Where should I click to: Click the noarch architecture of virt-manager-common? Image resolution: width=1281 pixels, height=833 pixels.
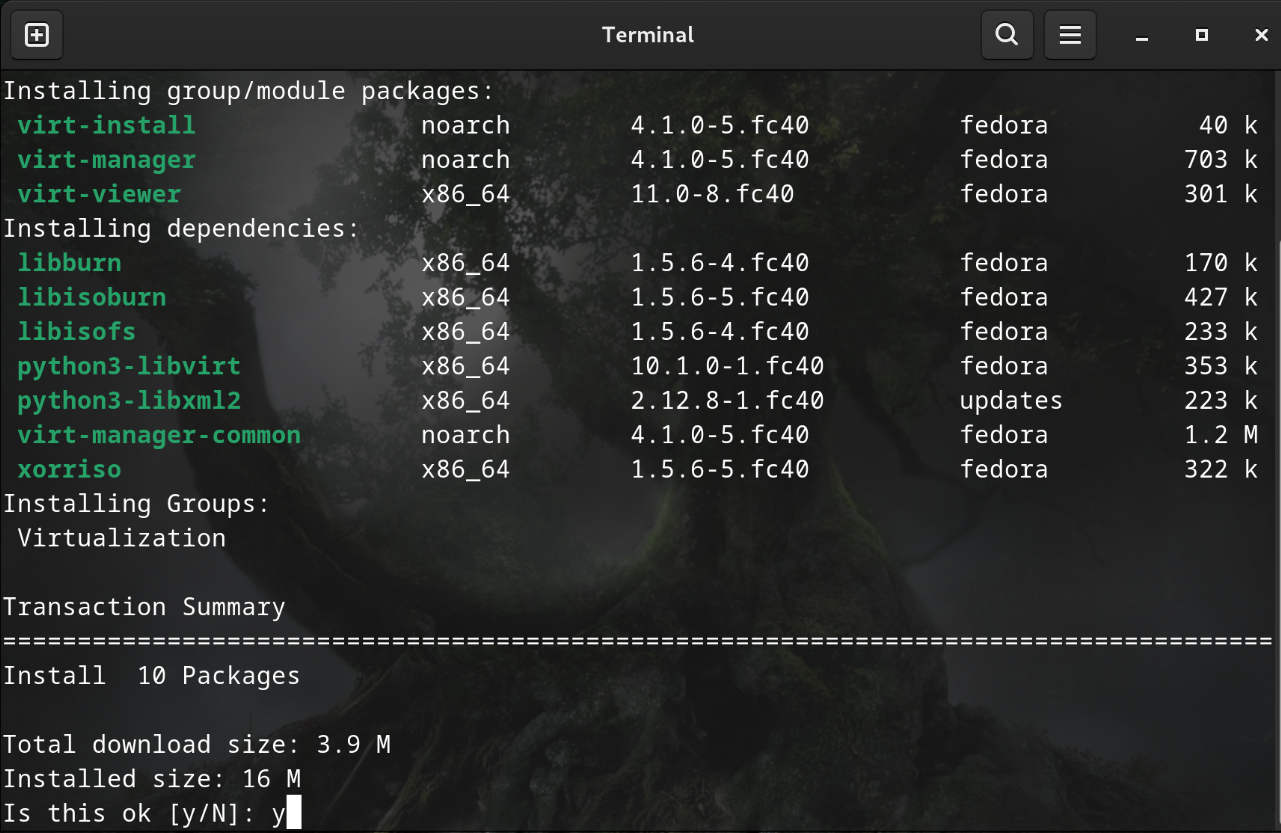click(465, 435)
